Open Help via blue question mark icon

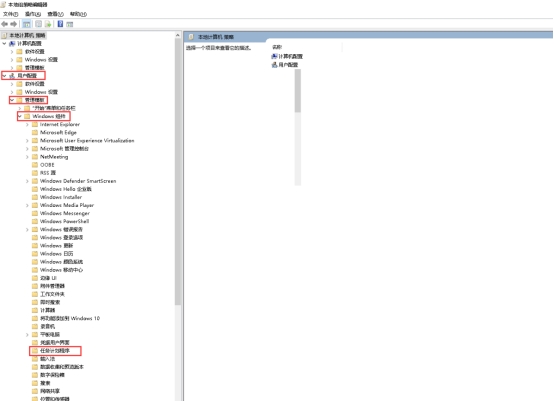point(60,24)
